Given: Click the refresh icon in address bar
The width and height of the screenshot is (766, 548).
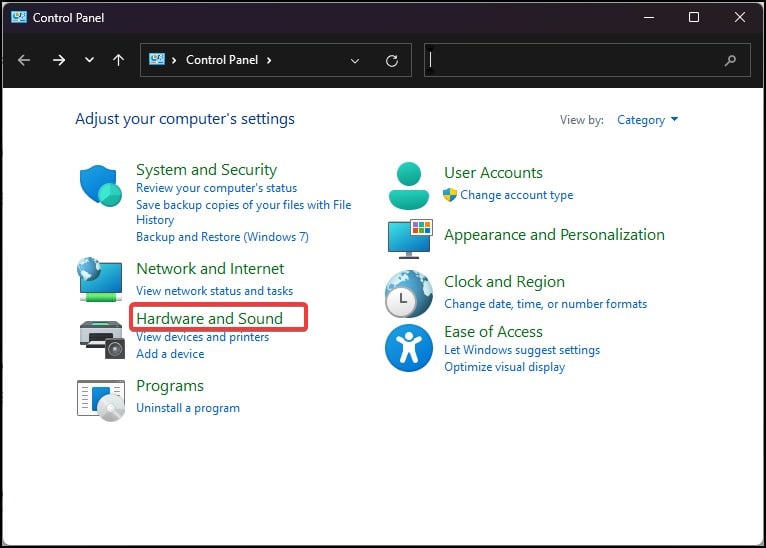Looking at the screenshot, I should tap(392, 61).
